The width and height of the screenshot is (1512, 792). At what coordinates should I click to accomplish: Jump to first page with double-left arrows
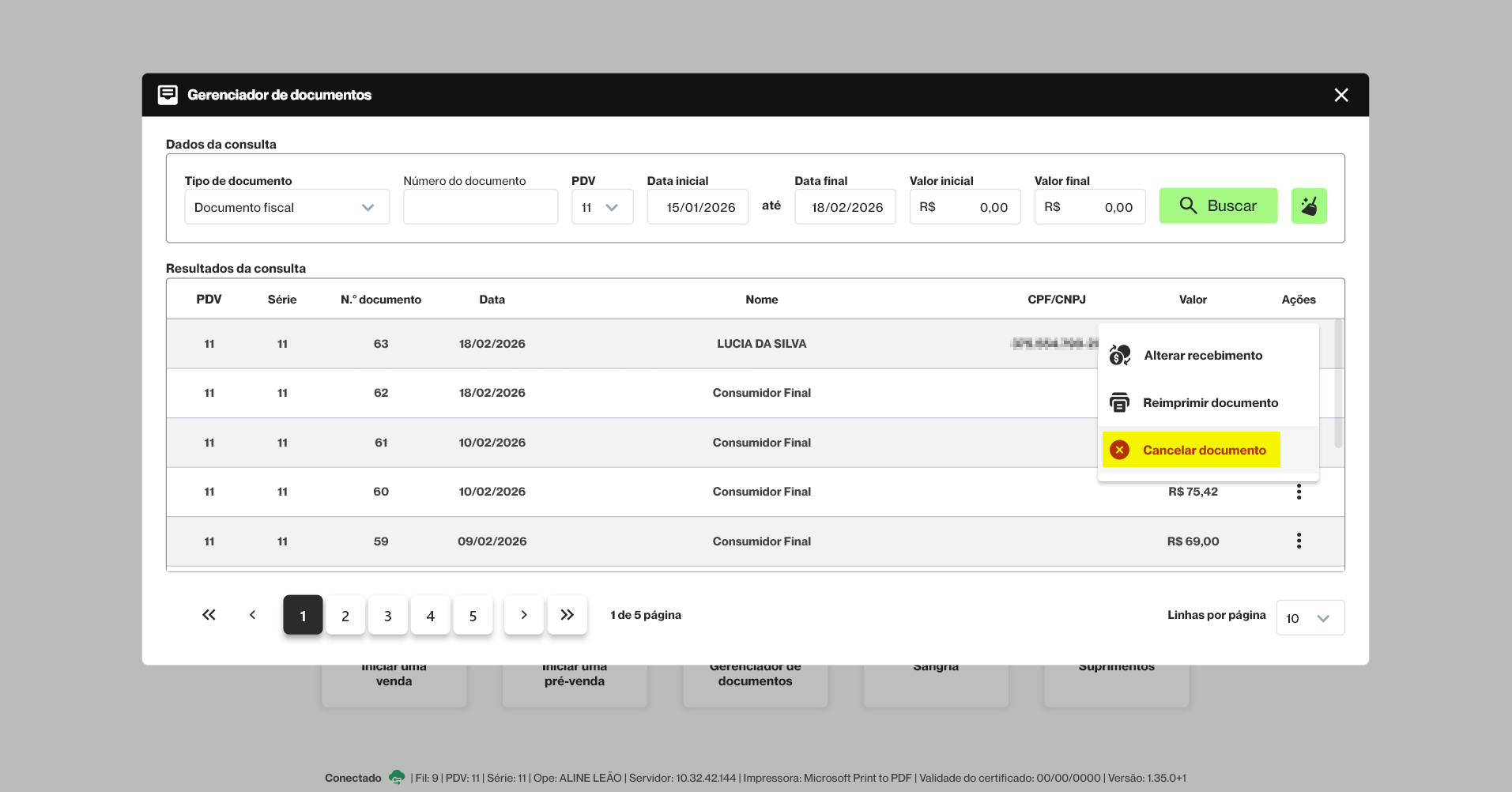[x=209, y=615]
